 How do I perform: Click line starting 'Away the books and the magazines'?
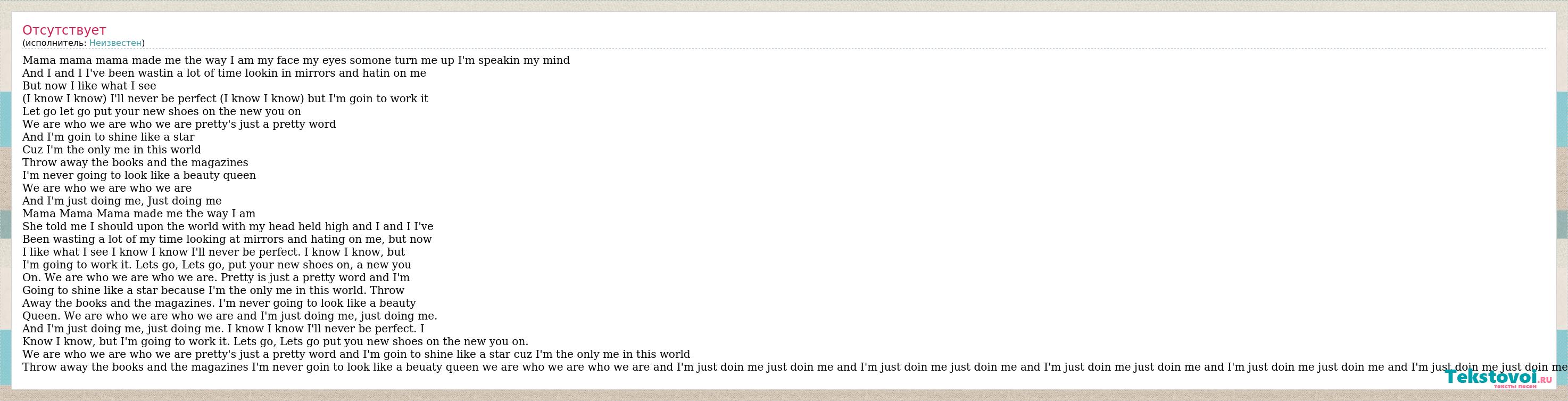coord(219,304)
